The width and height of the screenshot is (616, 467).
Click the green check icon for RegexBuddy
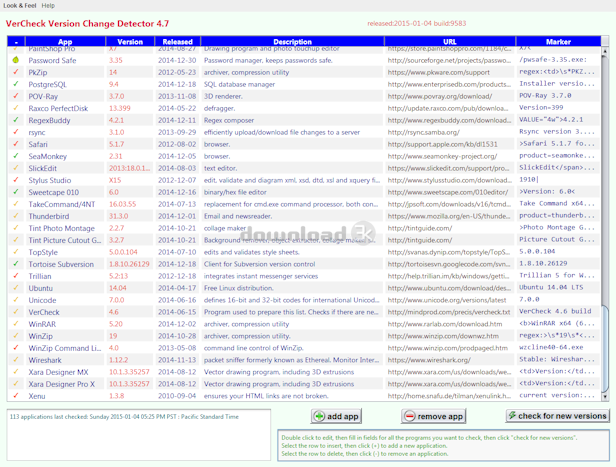point(16,120)
